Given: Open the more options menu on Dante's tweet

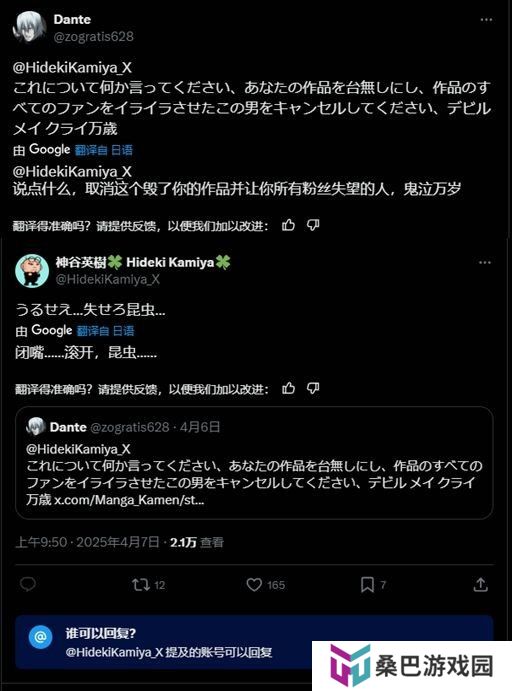Looking at the screenshot, I should [486, 20].
